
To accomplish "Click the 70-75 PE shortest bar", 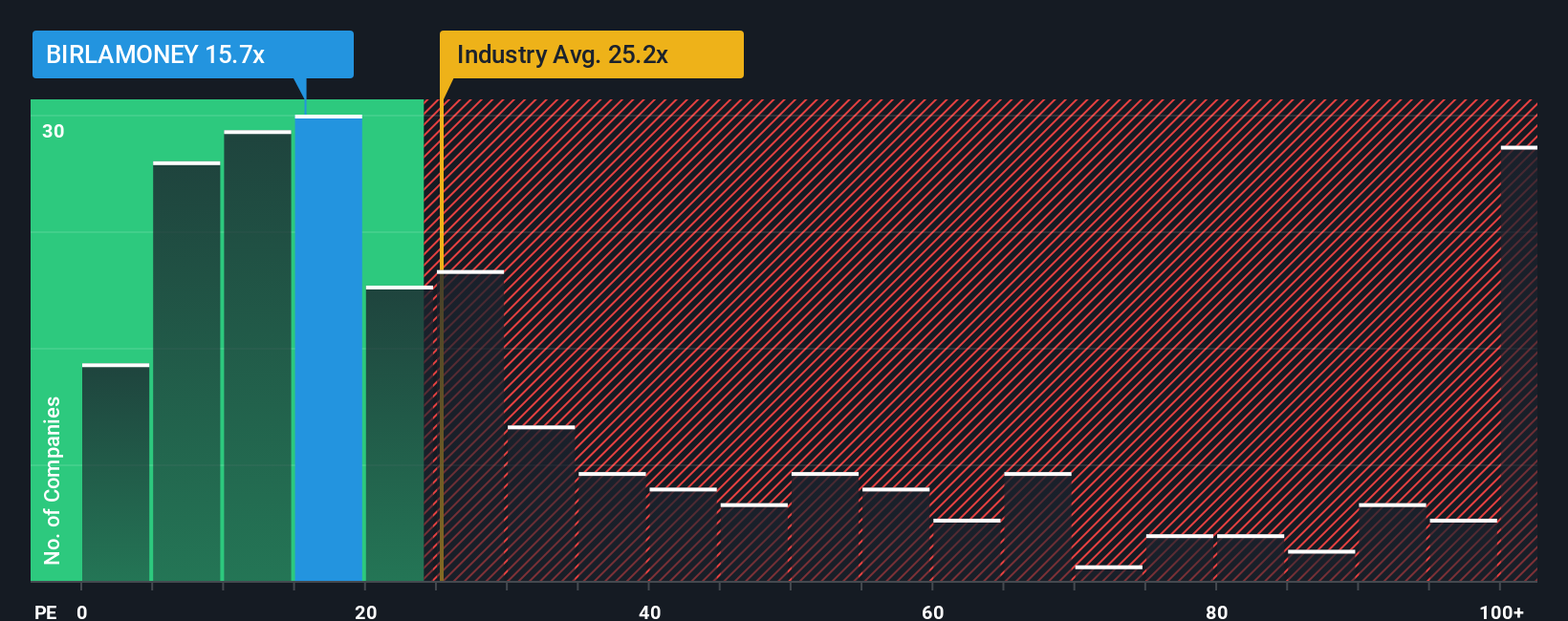I will coord(1108,573).
